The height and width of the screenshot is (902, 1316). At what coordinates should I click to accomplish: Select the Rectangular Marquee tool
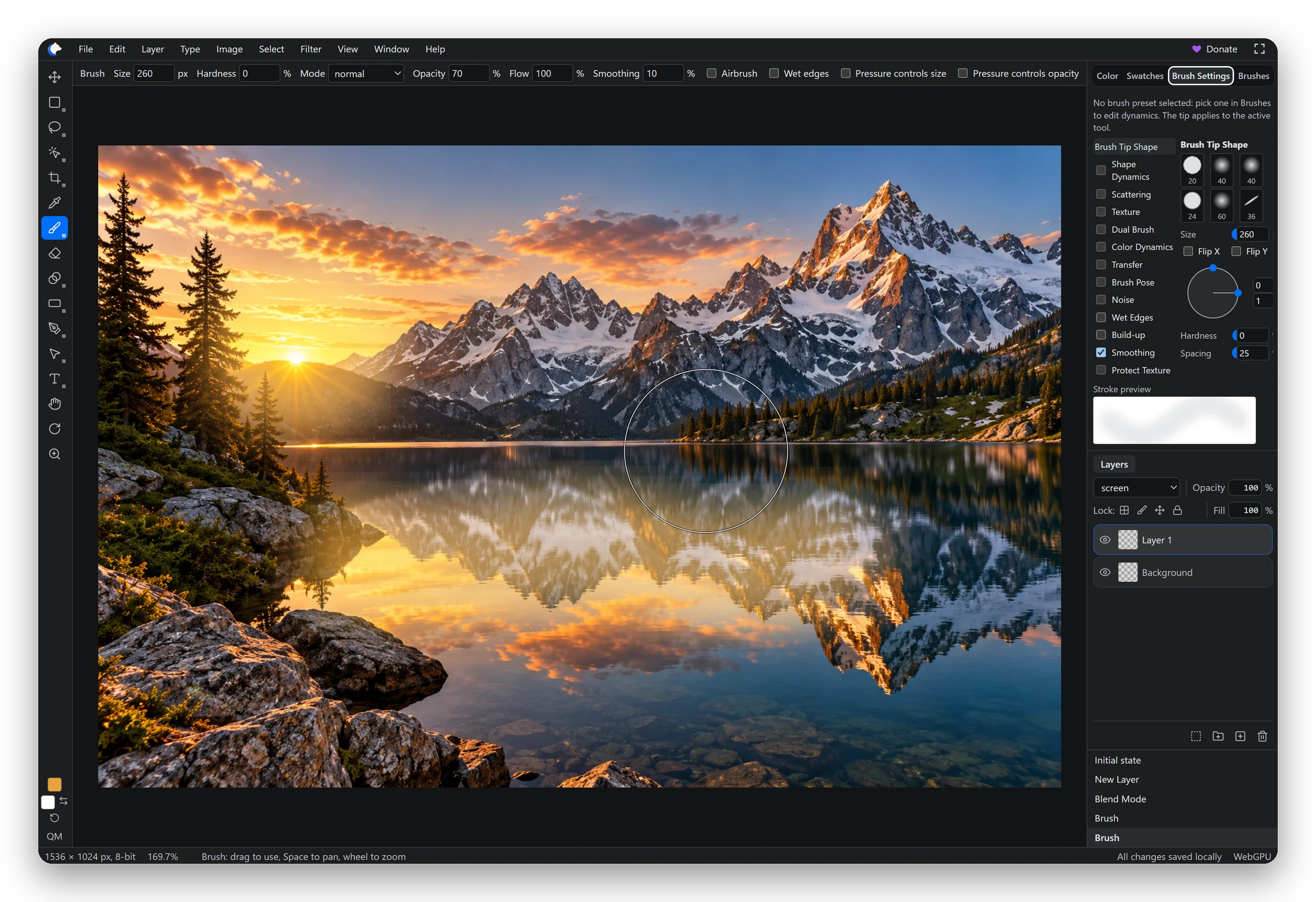click(54, 102)
